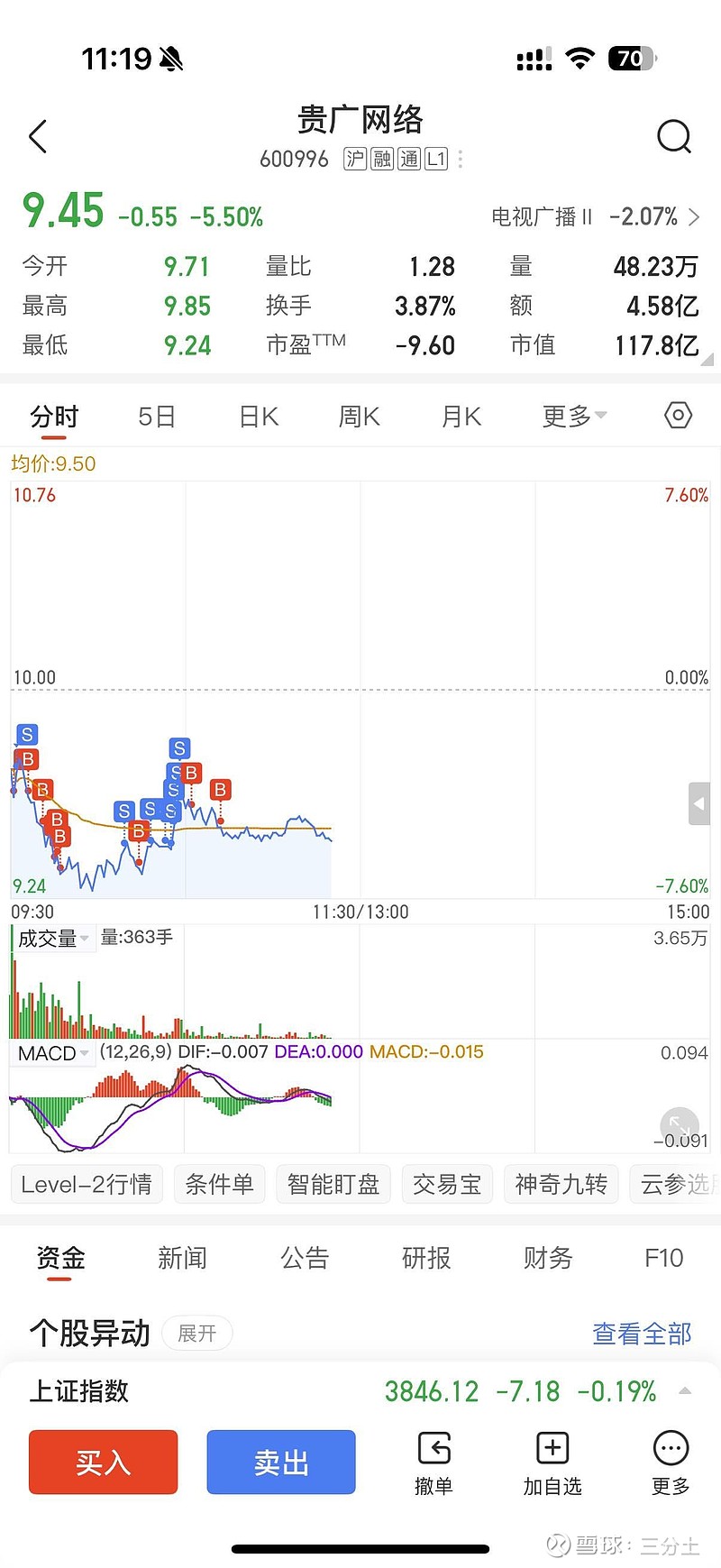Image resolution: width=721 pixels, height=1568 pixels.
Task: Expand side panel with gray arrow handle
Action: pos(699,803)
